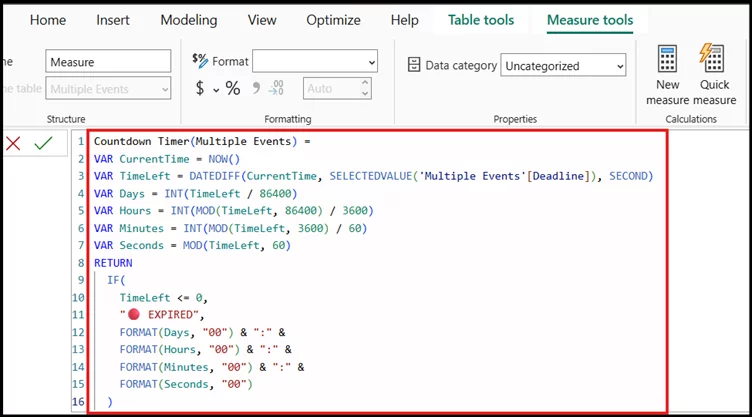
Task: Click the RETURN line in formula editor
Action: tap(113, 263)
